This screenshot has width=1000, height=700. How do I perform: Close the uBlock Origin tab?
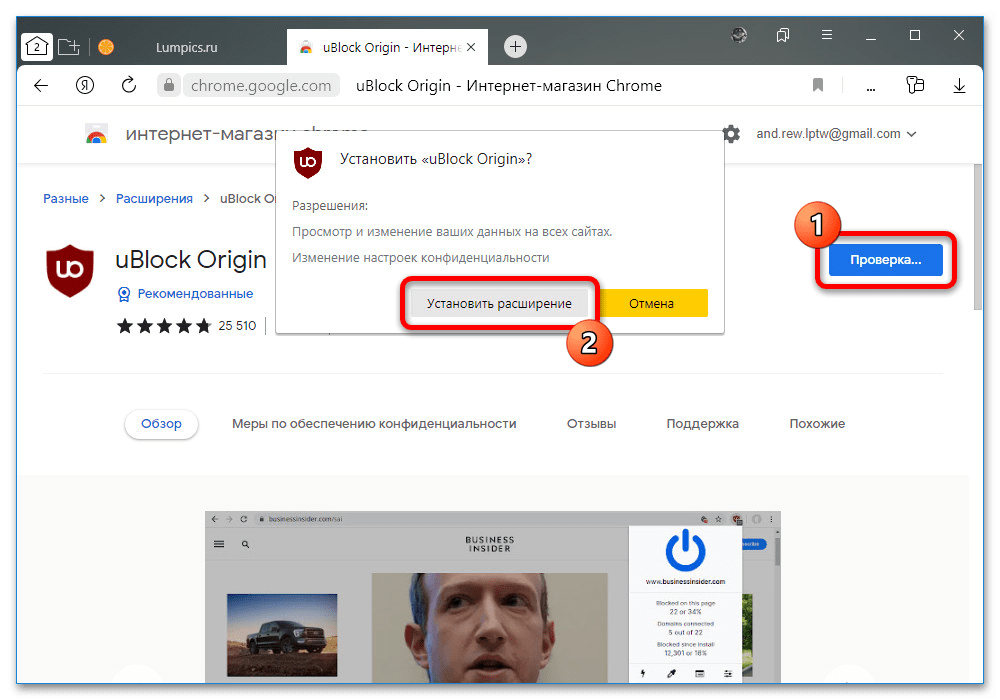pyautogui.click(x=471, y=47)
